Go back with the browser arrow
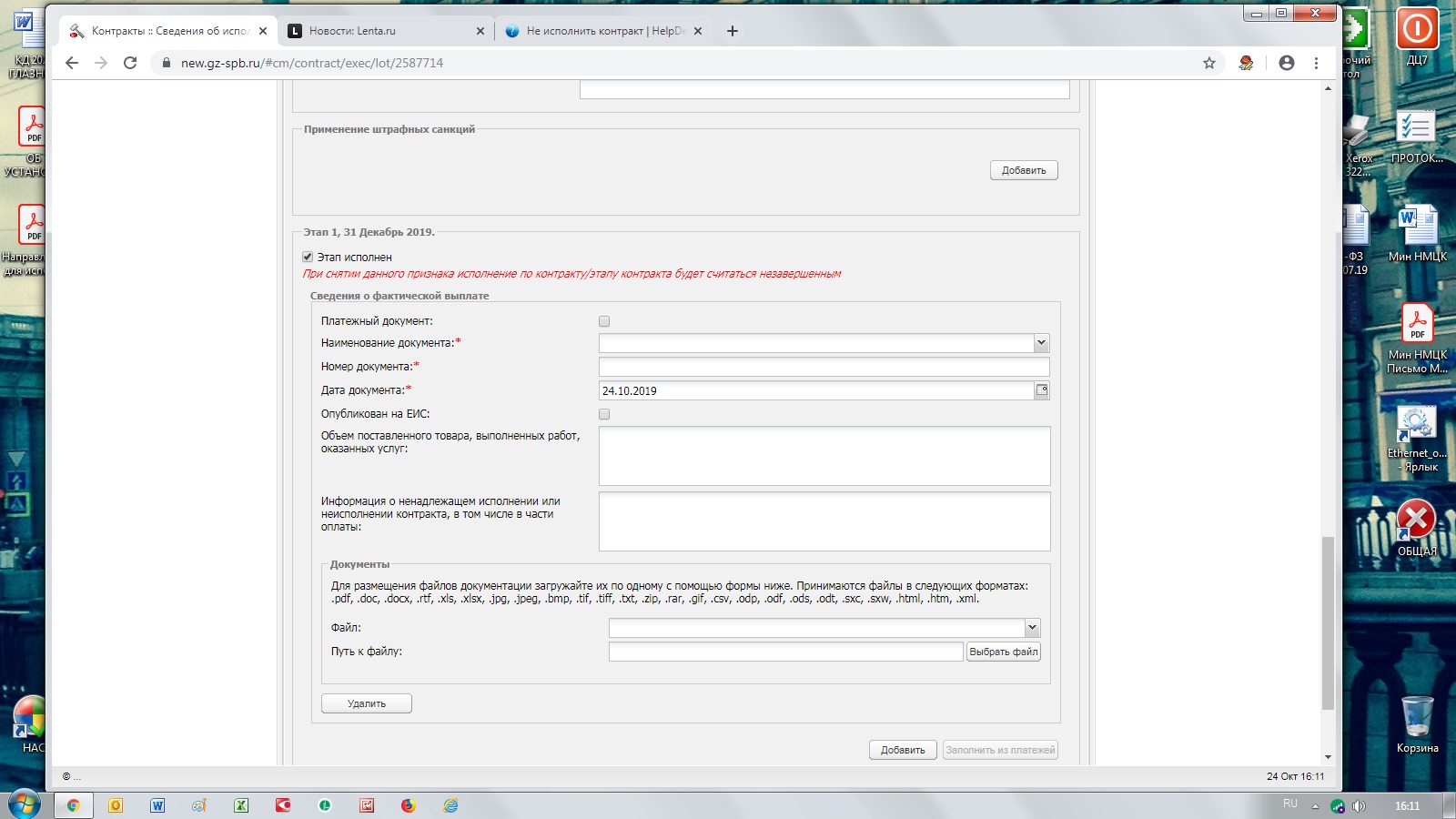Viewport: 1456px width, 819px height. pos(72,63)
